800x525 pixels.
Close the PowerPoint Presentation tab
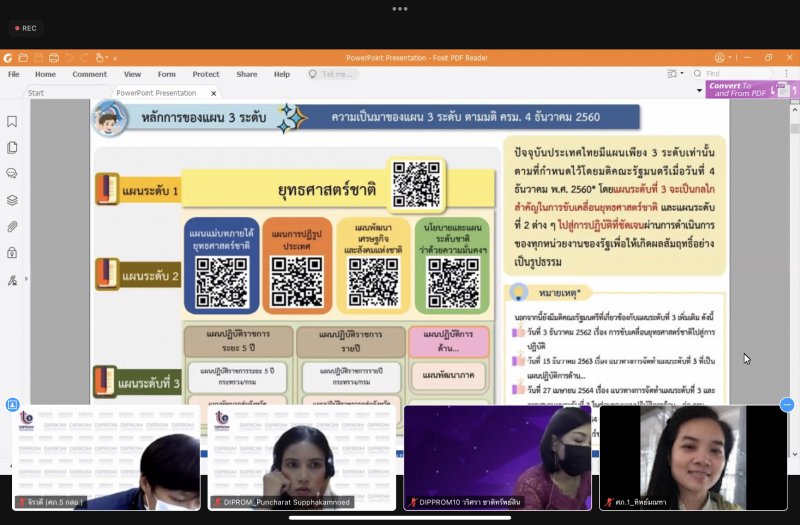[214, 93]
